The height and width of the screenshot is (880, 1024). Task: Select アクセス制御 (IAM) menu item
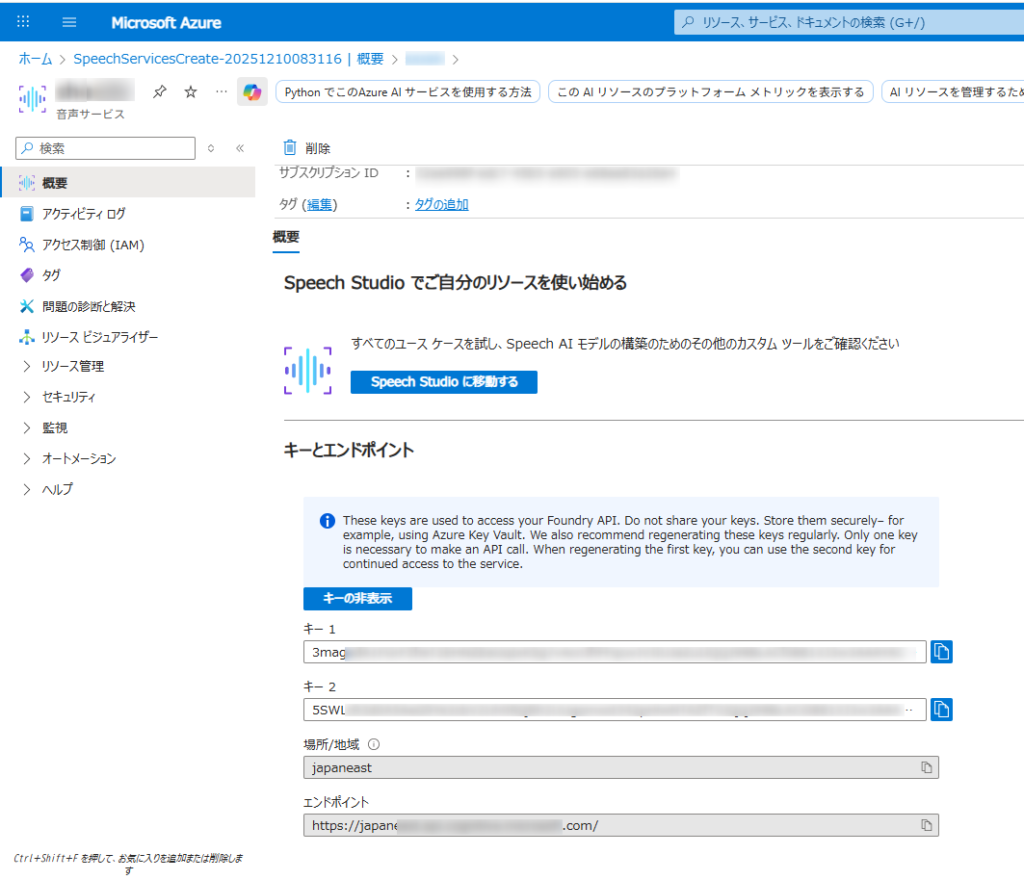(x=93, y=245)
